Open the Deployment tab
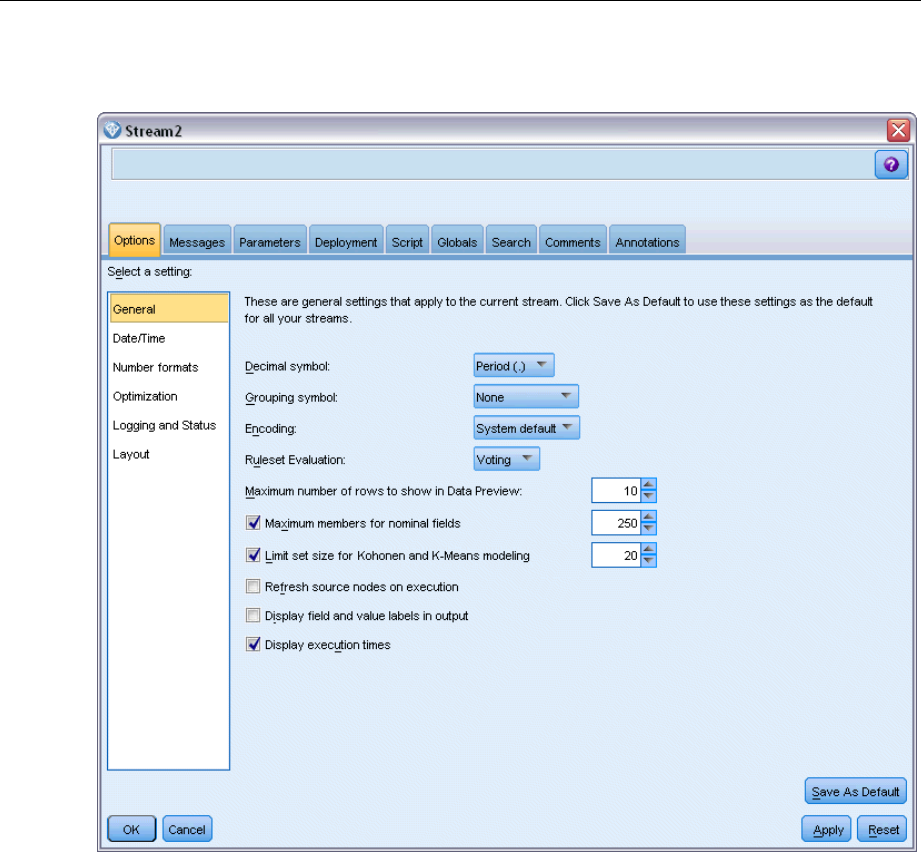Screen dimensions: 921x852 point(345,242)
